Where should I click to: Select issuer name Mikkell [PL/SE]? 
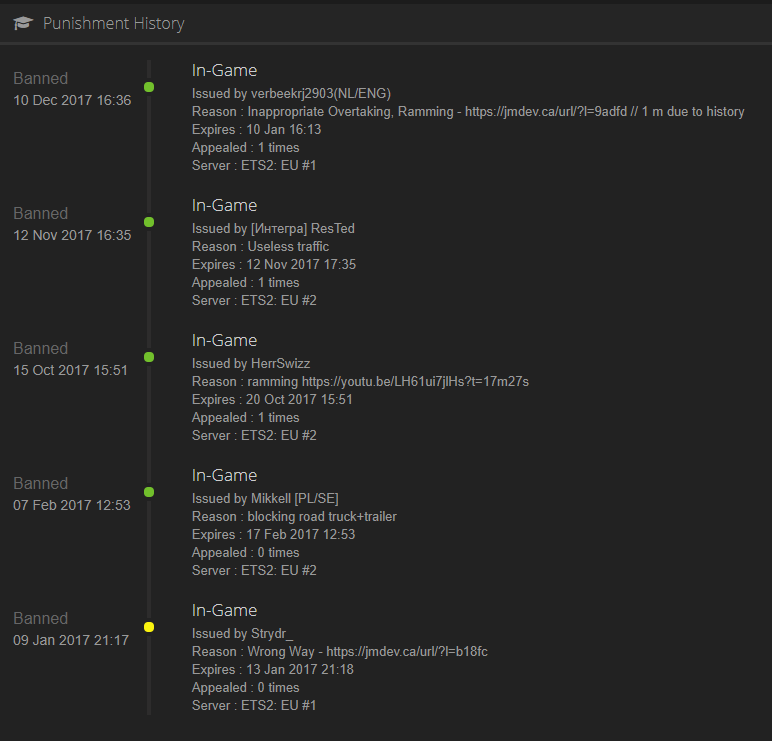point(294,498)
